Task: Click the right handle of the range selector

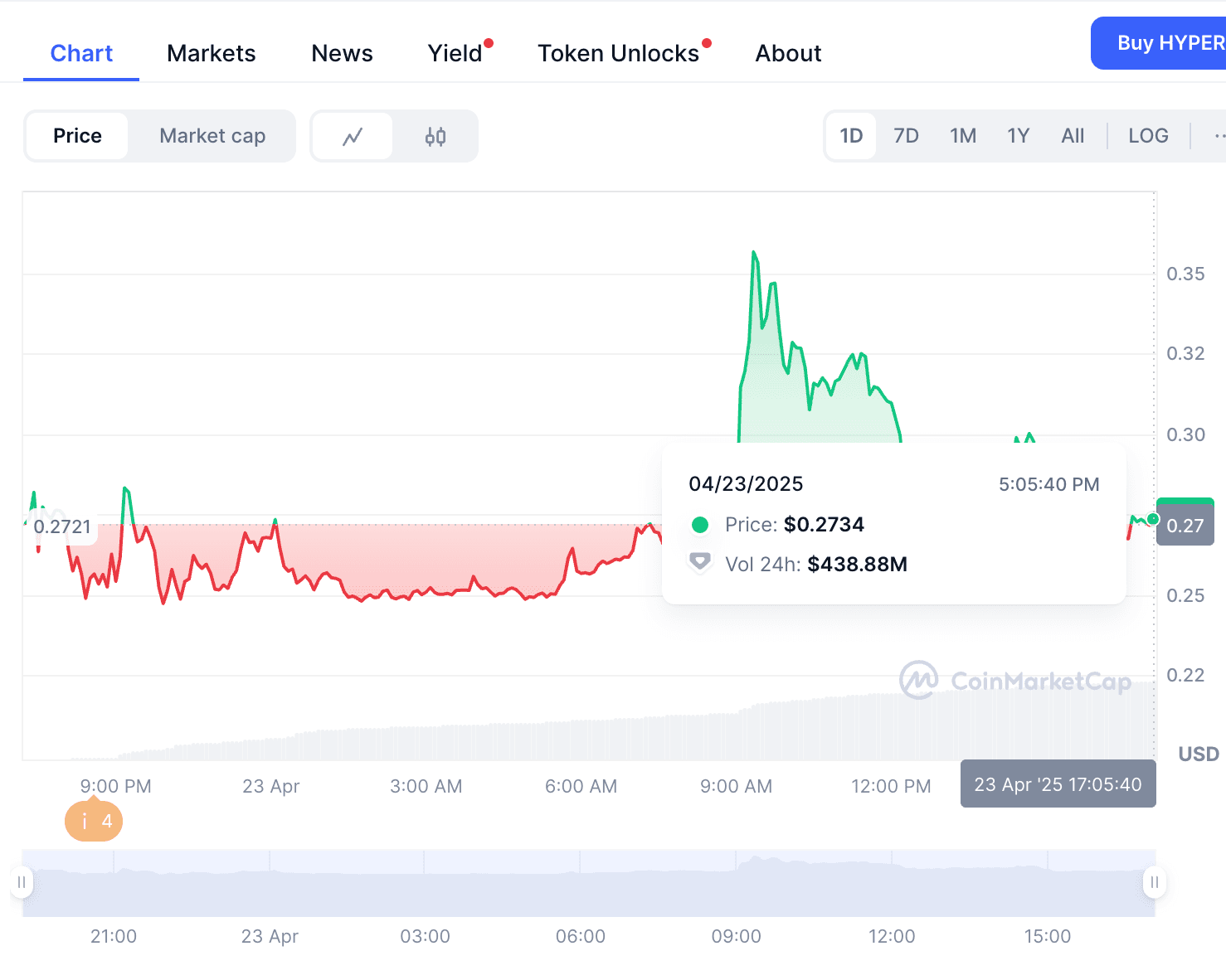Action: pyautogui.click(x=1154, y=882)
